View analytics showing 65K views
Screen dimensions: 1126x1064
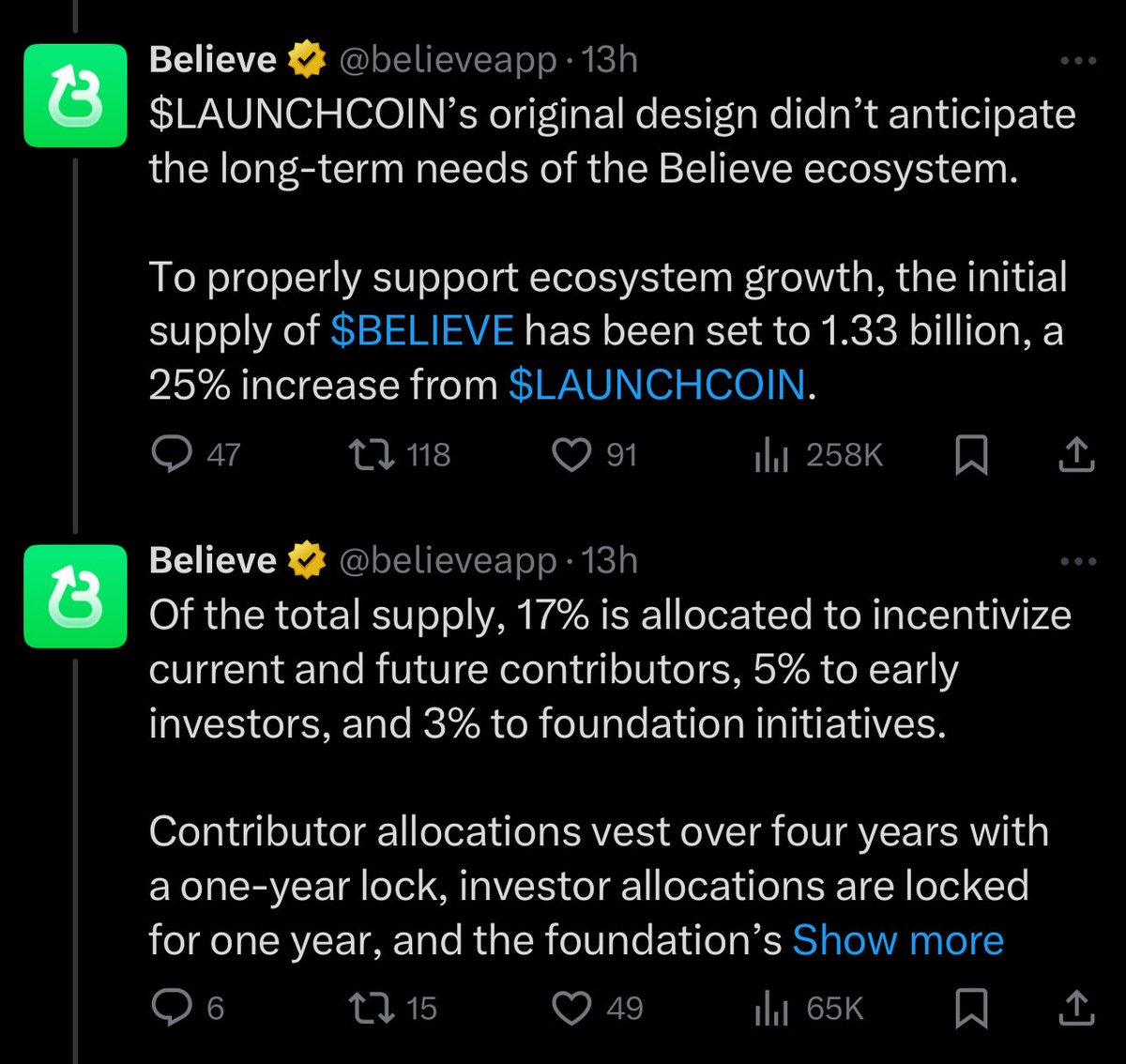click(x=771, y=1010)
